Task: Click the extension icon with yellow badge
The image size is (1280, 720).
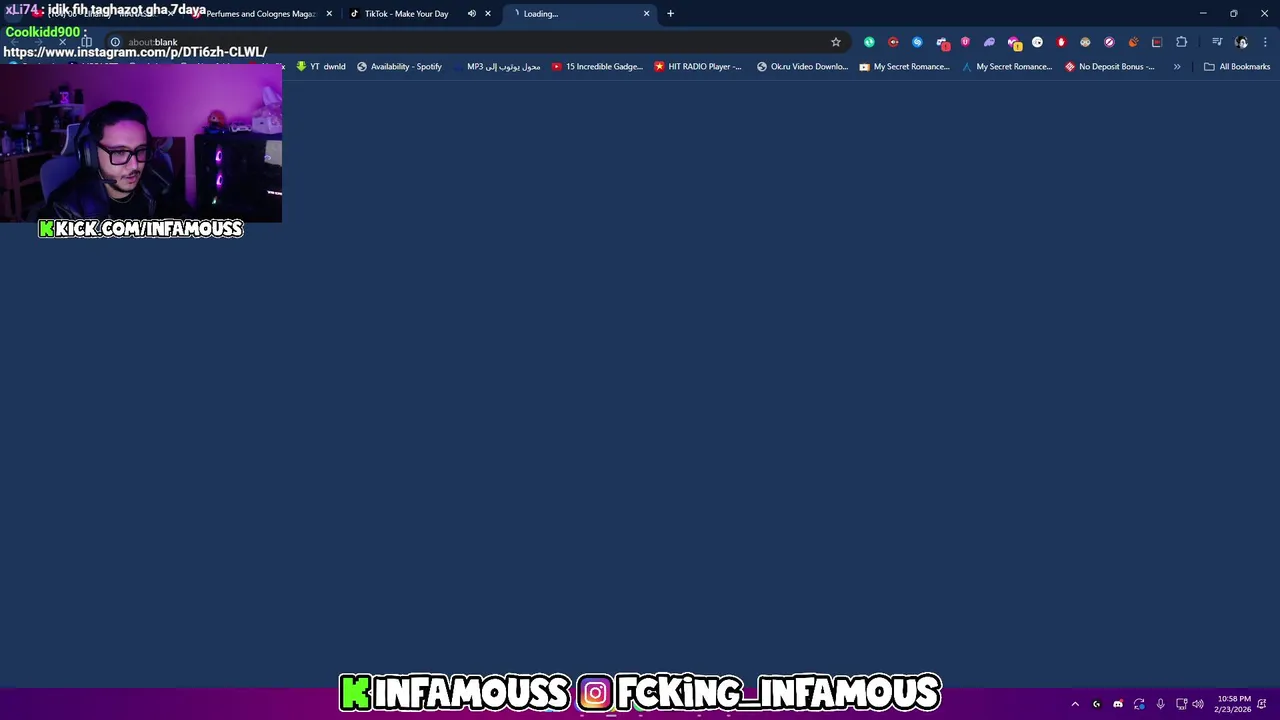Action: pyautogui.click(x=1014, y=43)
